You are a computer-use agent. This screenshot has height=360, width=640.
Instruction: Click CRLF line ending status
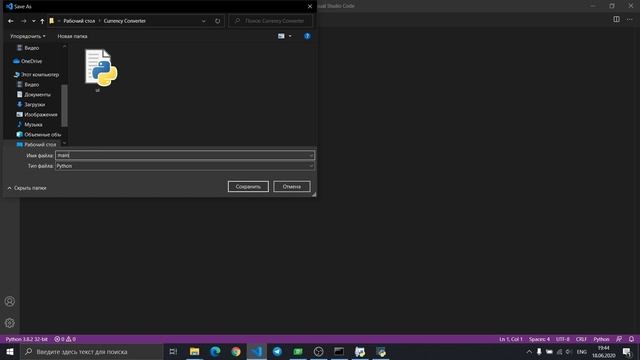[581, 339]
